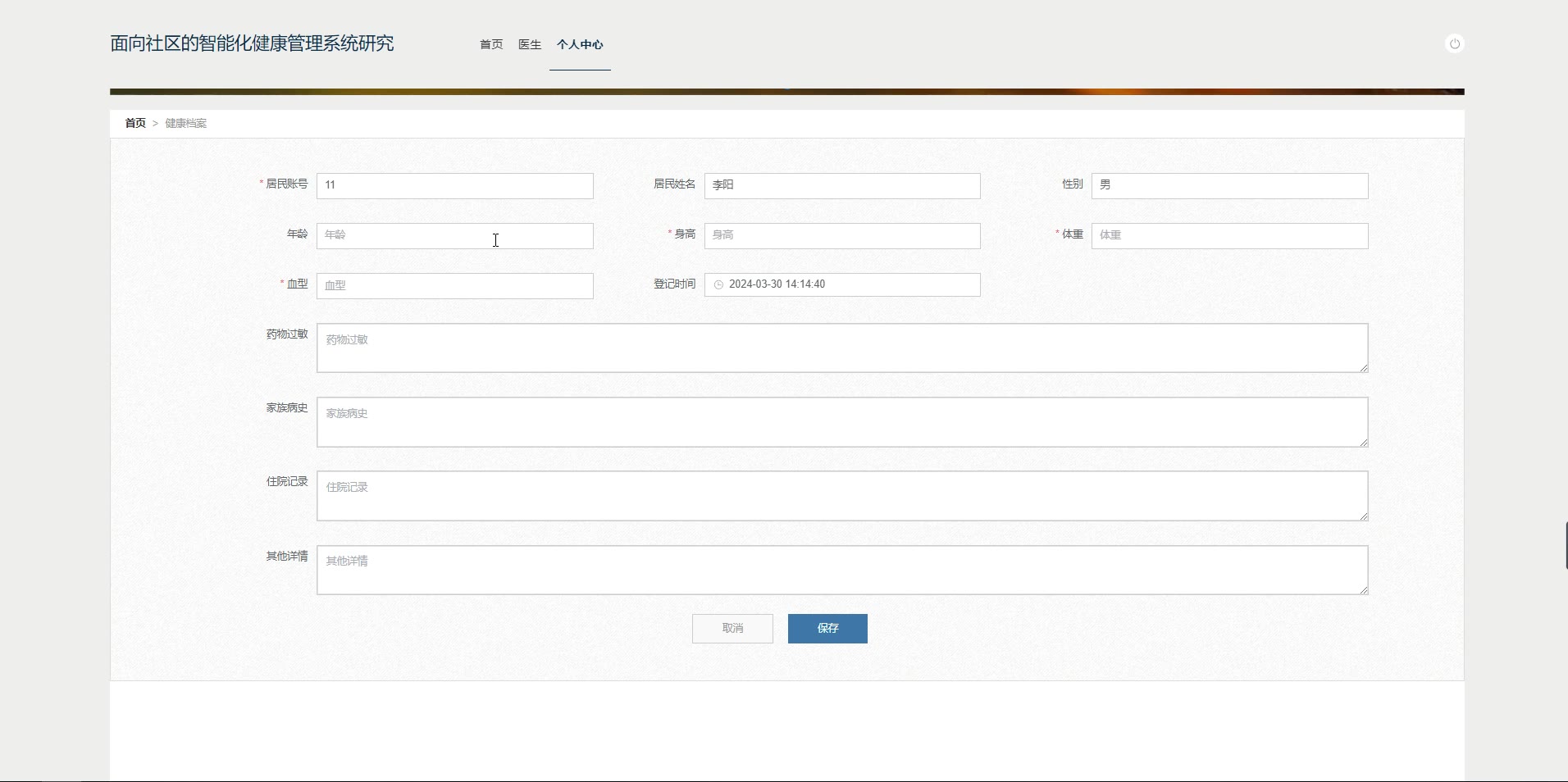Image resolution: width=1568 pixels, height=782 pixels.
Task: Click the 其他详情 textarea resize handle
Action: click(x=1364, y=590)
